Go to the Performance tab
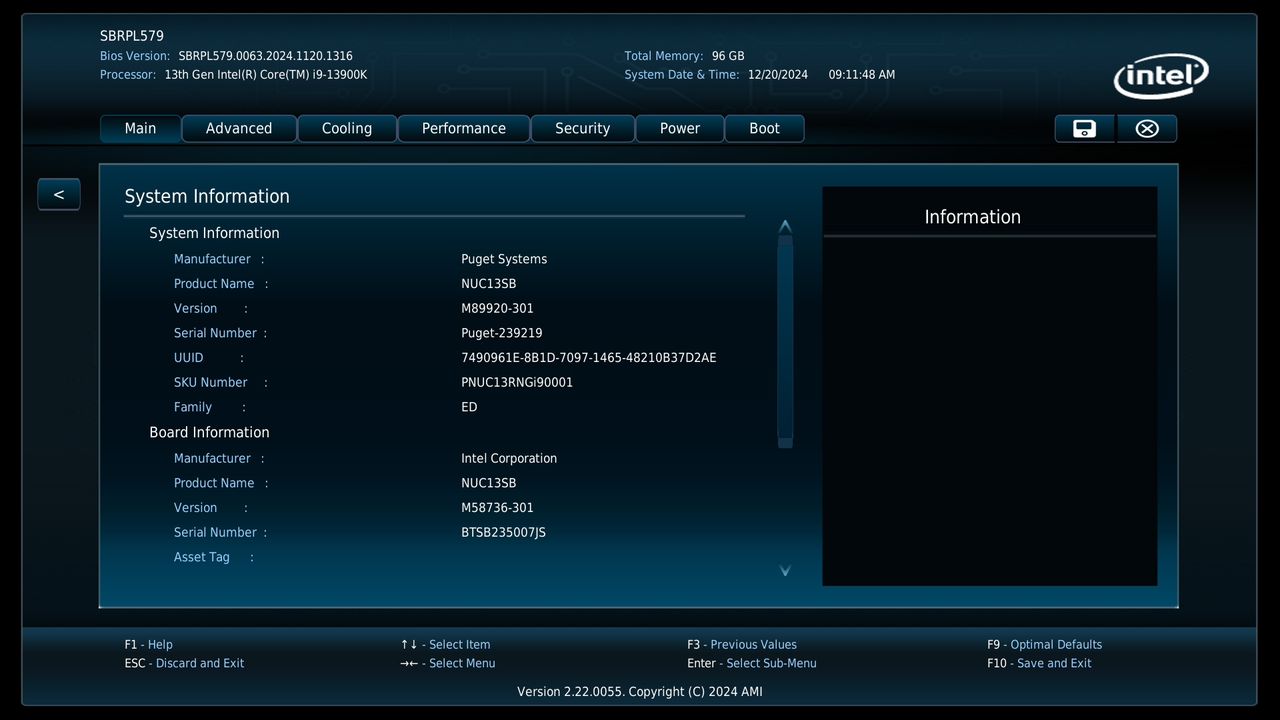The image size is (1280, 720). point(464,129)
